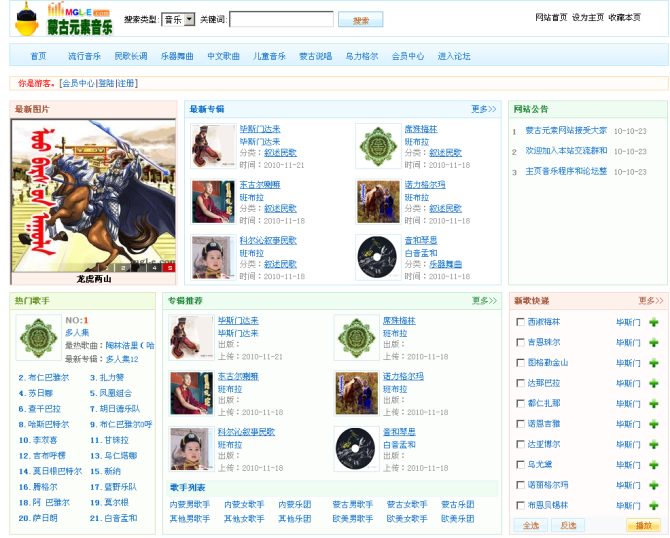Tick the checkbox for 达那巴拉
The image size is (670, 538).
pyautogui.click(x=520, y=383)
